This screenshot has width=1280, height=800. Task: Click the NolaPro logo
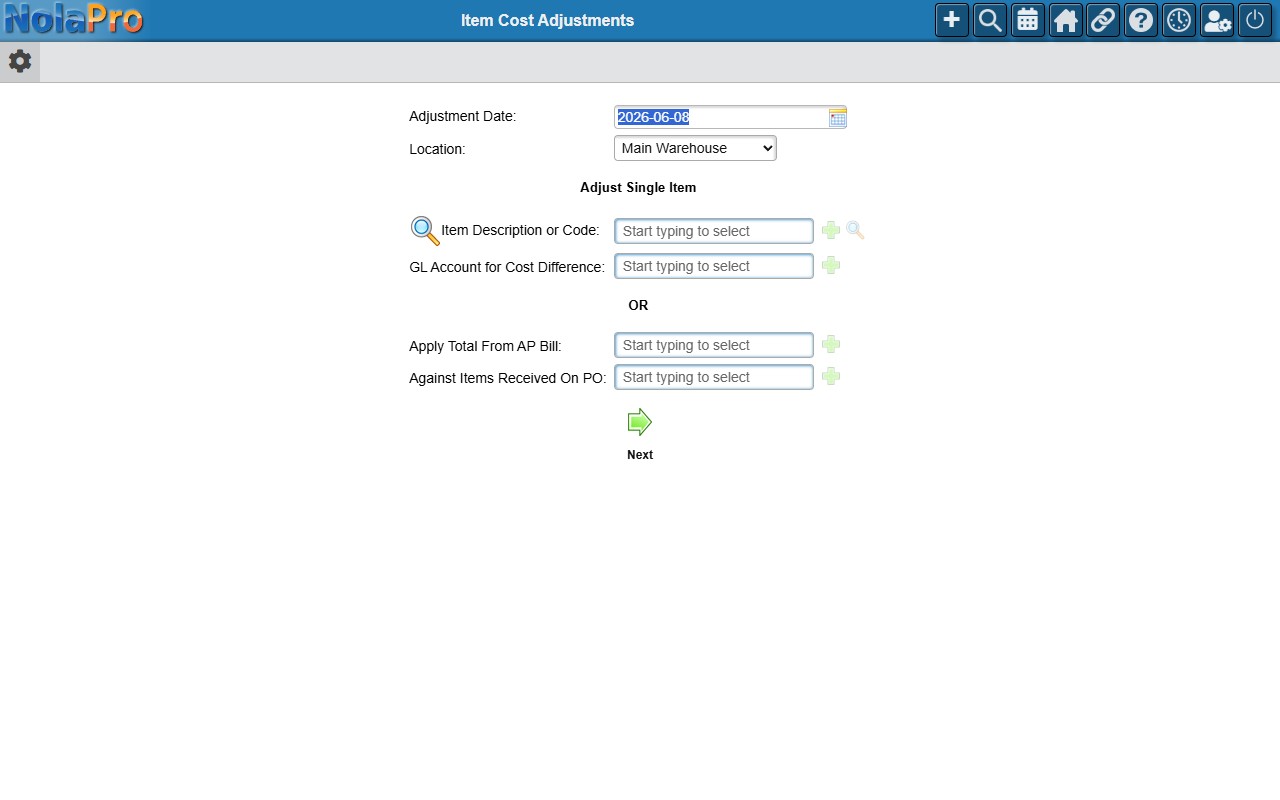point(73,19)
